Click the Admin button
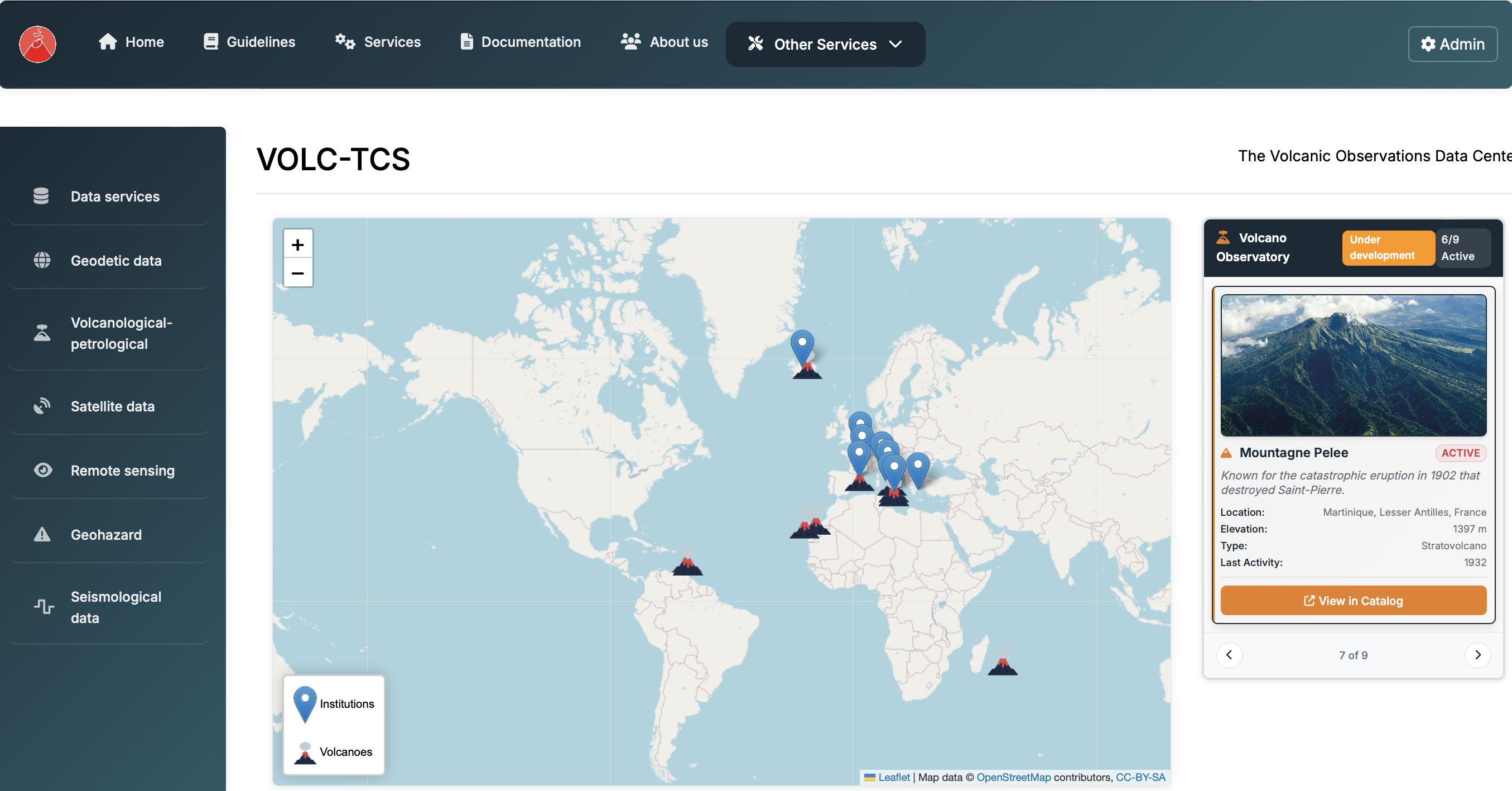 [1452, 44]
